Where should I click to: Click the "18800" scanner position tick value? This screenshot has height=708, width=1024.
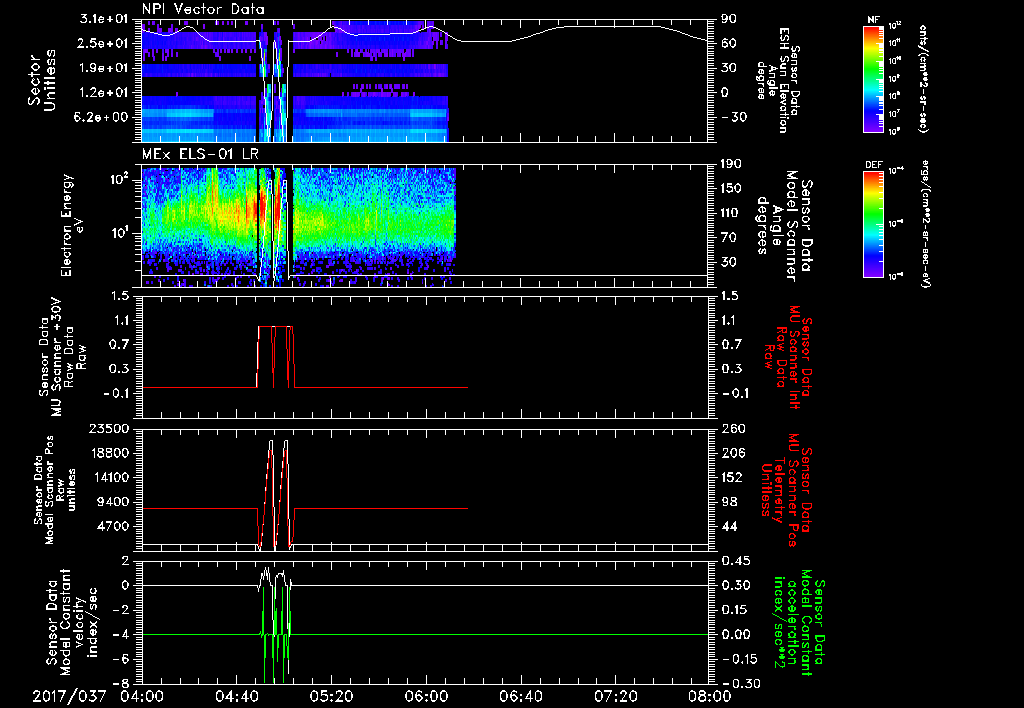click(109, 453)
